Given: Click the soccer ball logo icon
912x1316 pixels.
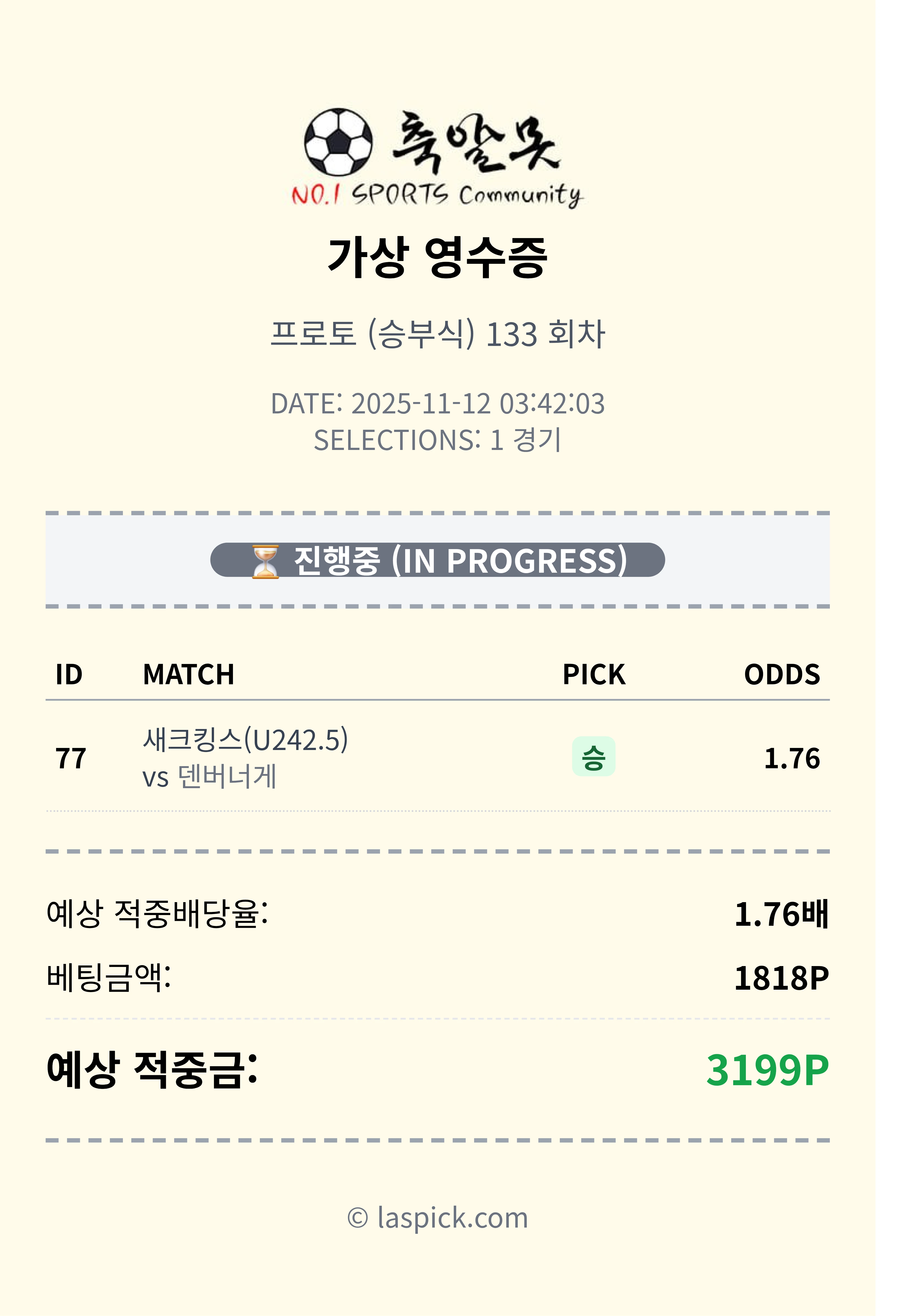Looking at the screenshot, I should pos(338,142).
